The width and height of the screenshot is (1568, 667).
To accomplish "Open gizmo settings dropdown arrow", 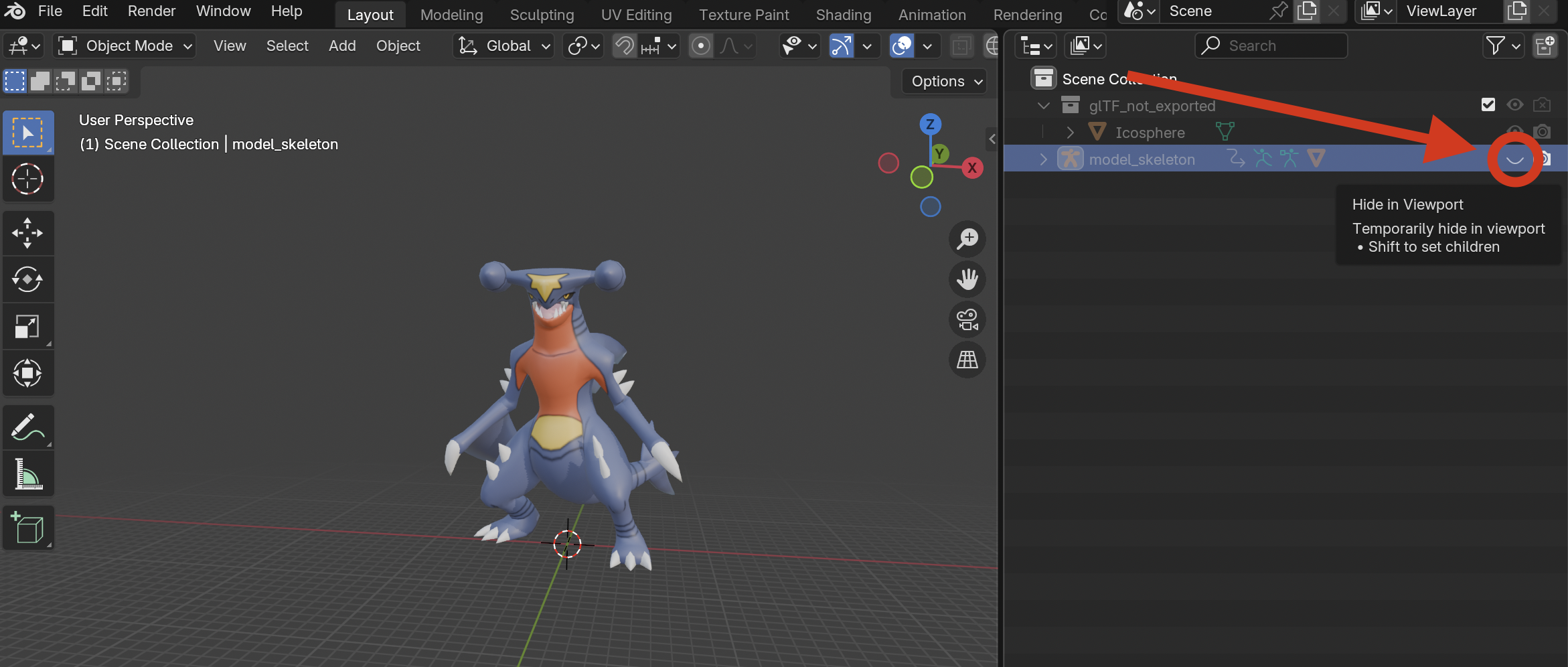I will point(867,46).
